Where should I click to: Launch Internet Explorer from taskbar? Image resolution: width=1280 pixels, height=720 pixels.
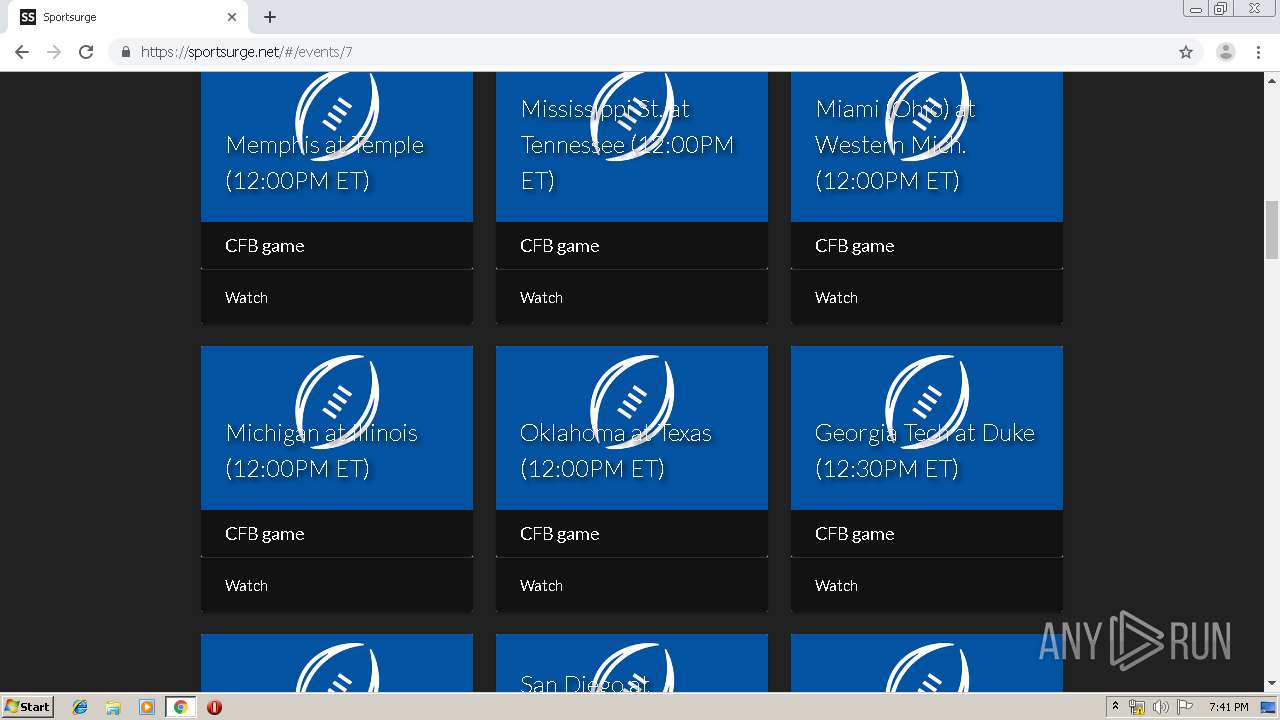pyautogui.click(x=80, y=707)
